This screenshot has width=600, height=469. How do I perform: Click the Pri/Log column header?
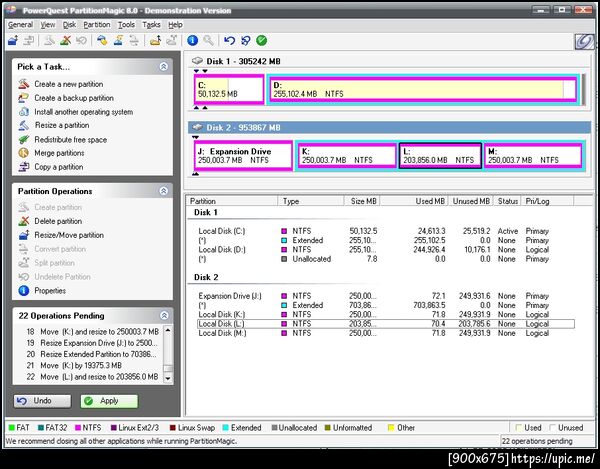[x=547, y=201]
